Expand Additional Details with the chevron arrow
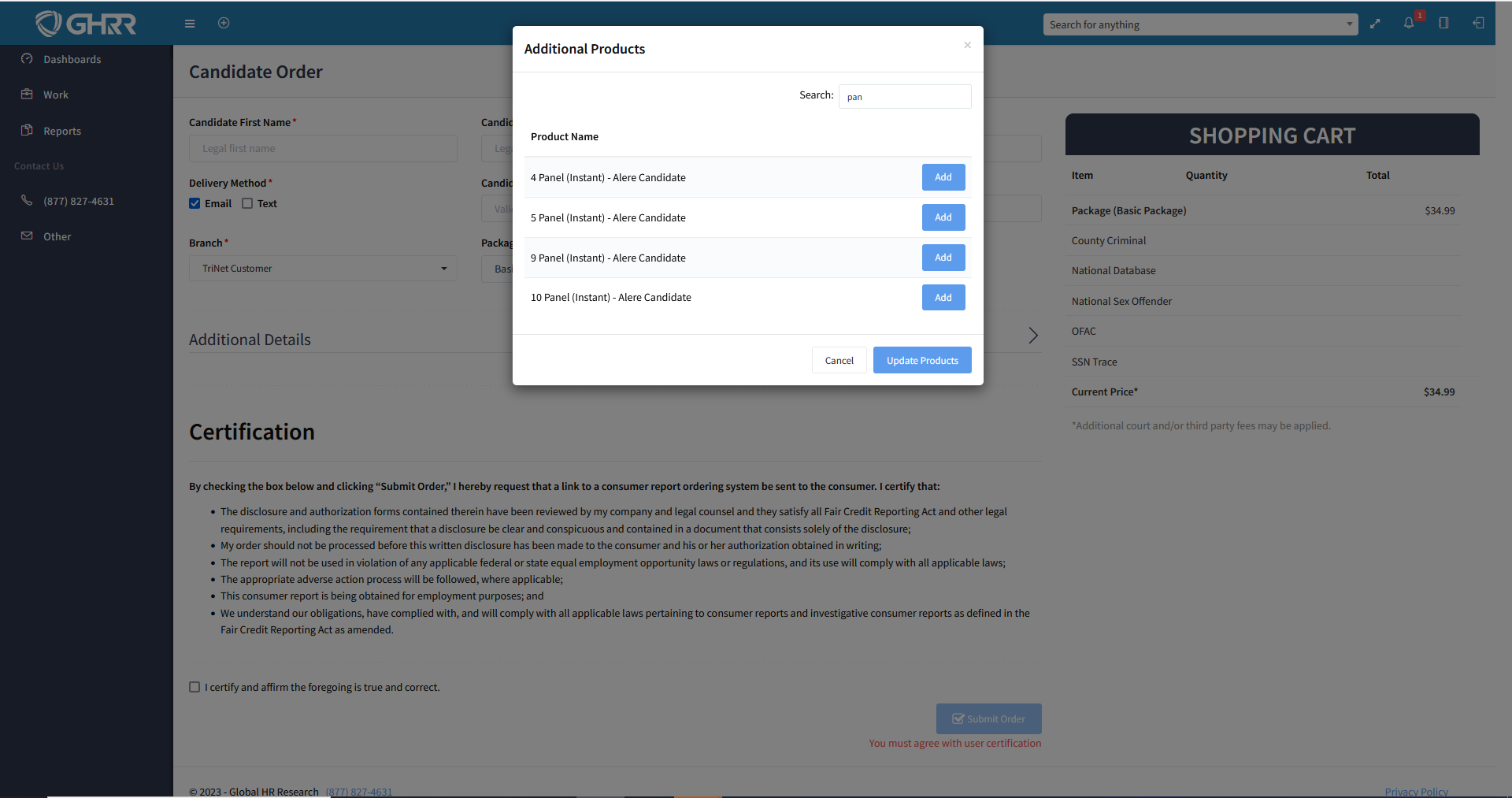Viewport: 1512px width, 798px height. (1032, 336)
